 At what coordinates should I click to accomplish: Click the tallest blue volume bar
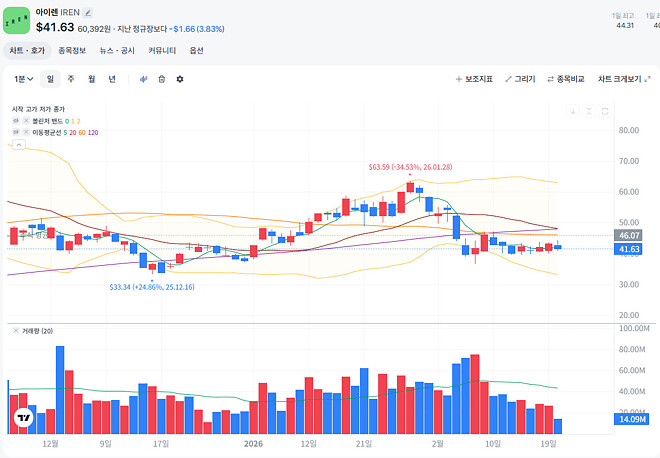point(60,390)
